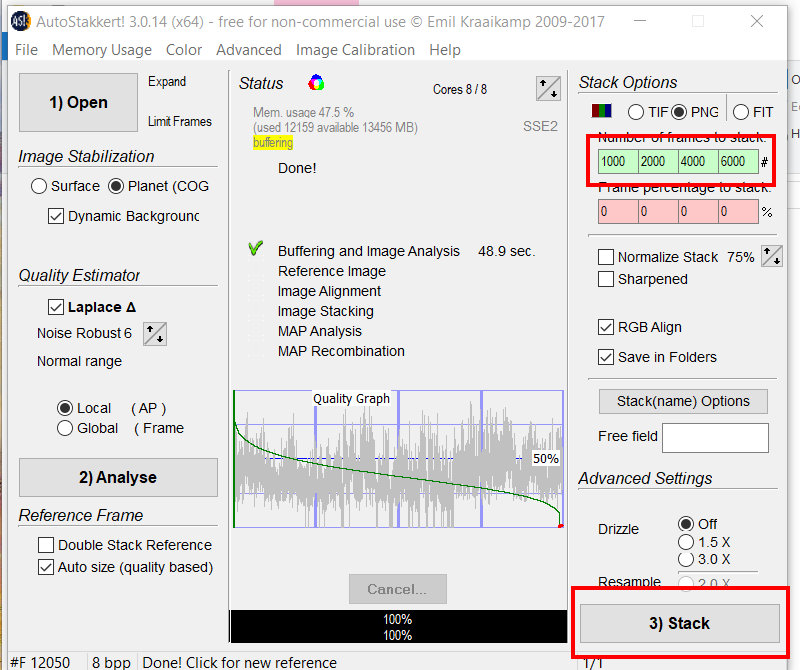This screenshot has width=800, height=670.
Task: Click the SSE2 label
Action: coord(540,127)
